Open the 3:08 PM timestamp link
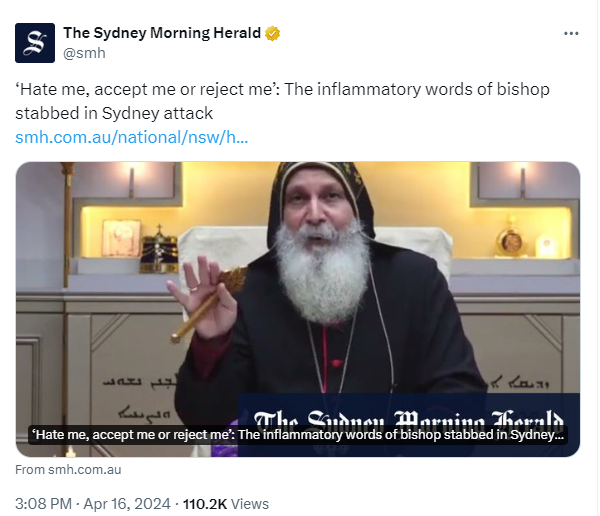Image resolution: width=600 pixels, height=516 pixels. [43, 504]
